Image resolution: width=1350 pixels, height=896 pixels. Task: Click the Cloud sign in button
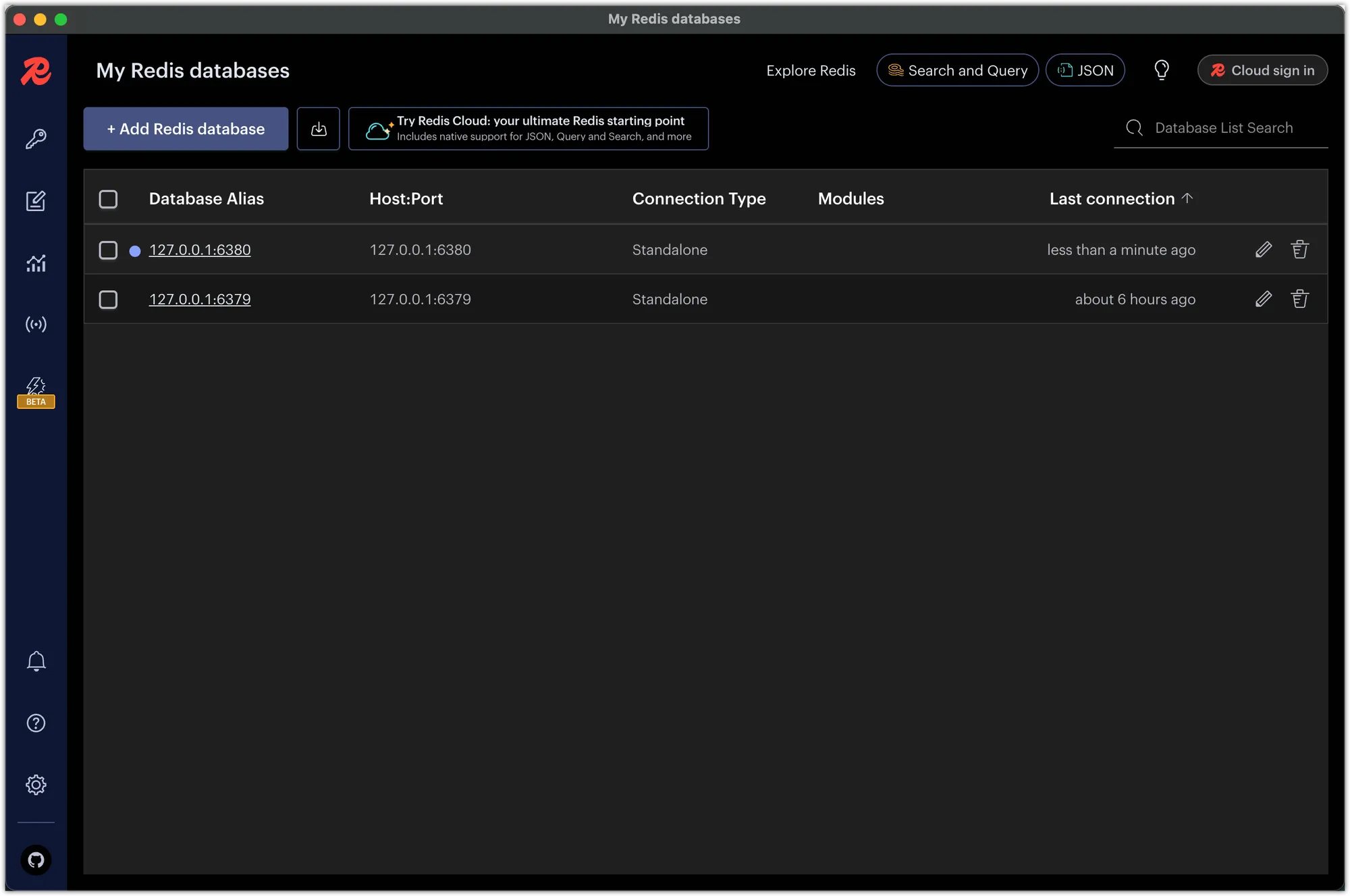coord(1262,70)
